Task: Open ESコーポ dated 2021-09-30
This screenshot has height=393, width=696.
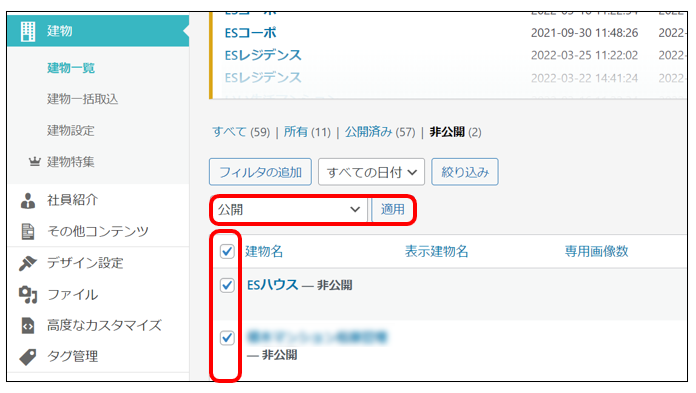Action: point(250,33)
